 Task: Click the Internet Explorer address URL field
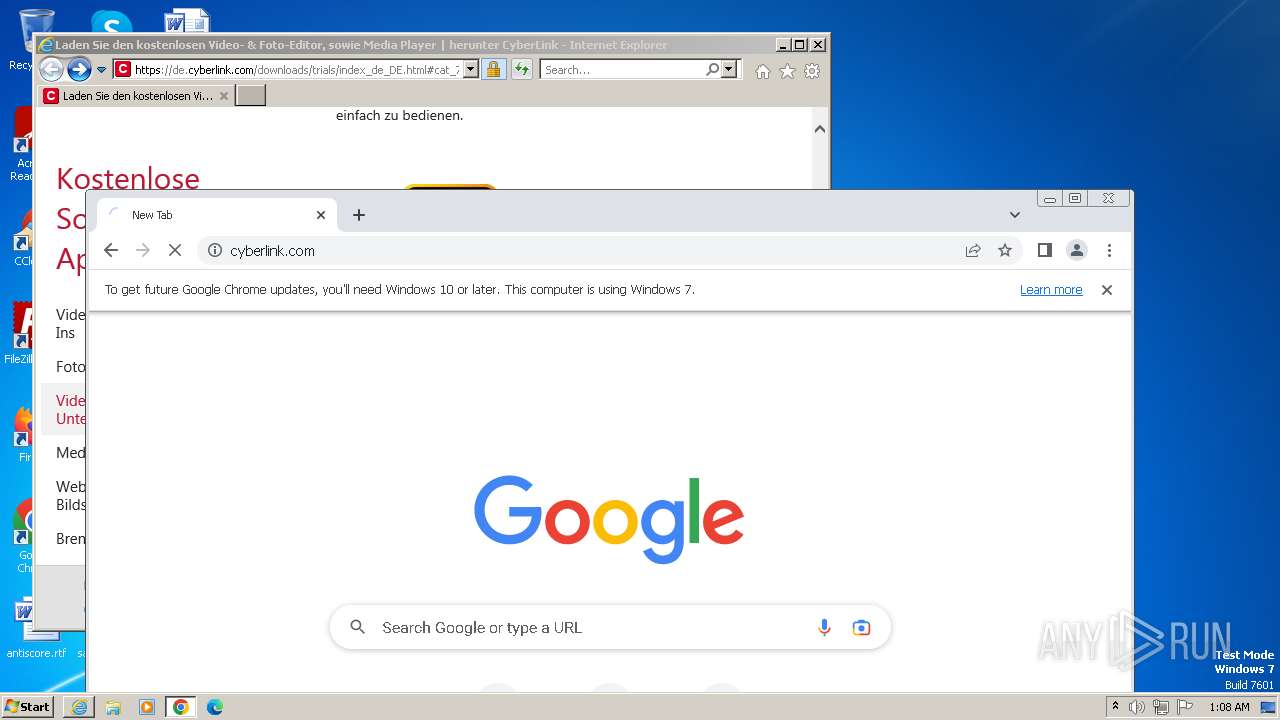pos(296,70)
